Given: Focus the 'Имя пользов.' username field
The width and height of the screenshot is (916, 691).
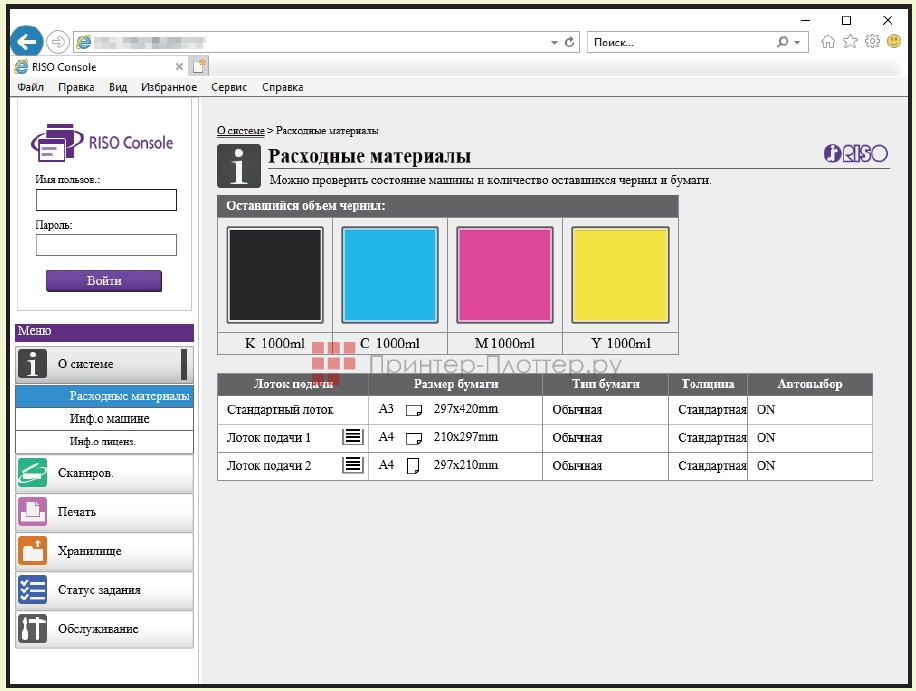Looking at the screenshot, I should pyautogui.click(x=106, y=200).
